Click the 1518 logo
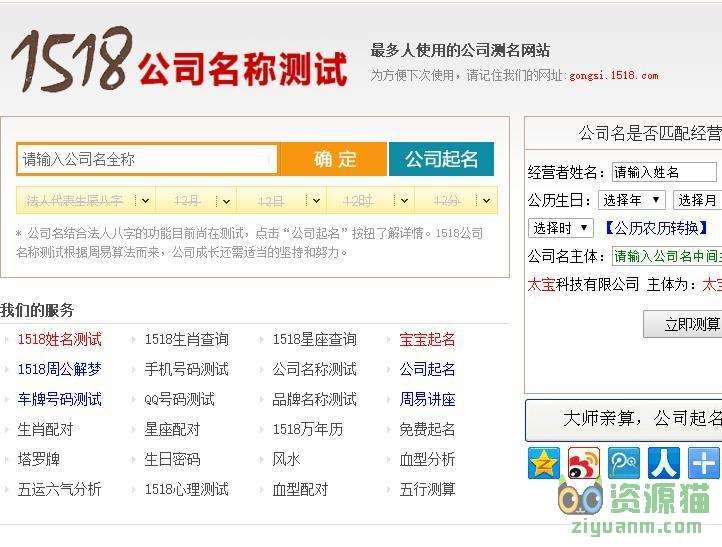This screenshot has height=547, width=722. (x=71, y=58)
